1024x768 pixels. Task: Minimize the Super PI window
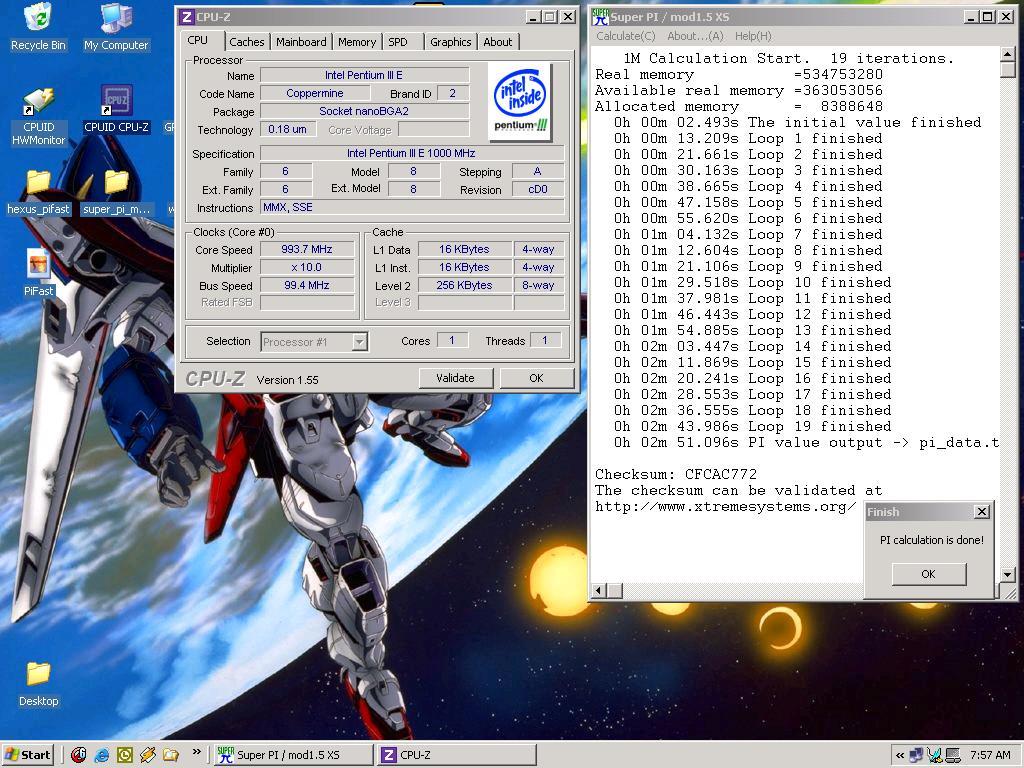point(972,17)
